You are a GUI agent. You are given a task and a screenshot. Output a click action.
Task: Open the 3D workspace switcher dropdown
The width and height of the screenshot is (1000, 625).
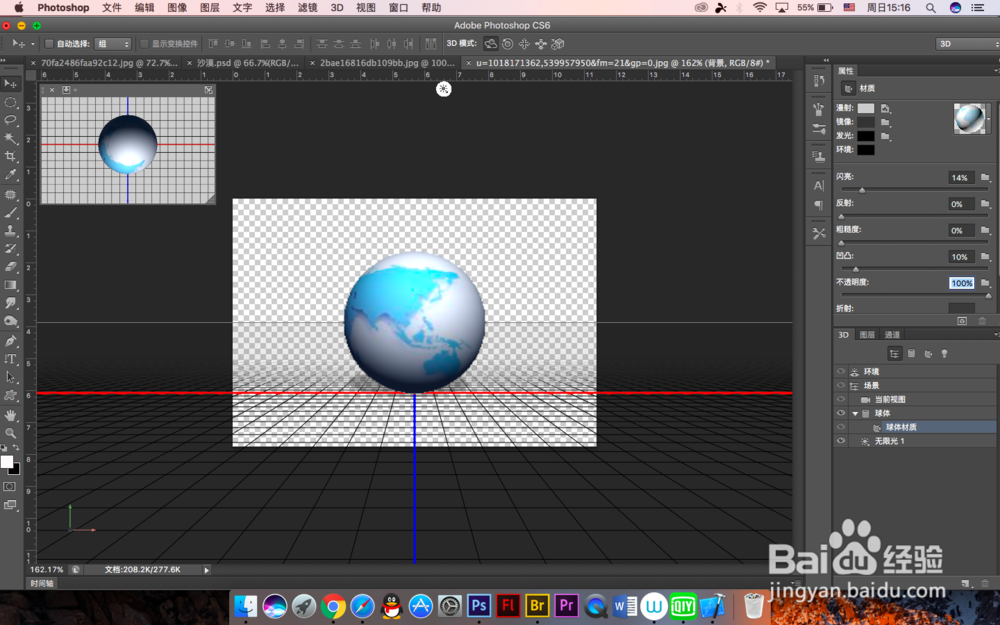tap(967, 44)
